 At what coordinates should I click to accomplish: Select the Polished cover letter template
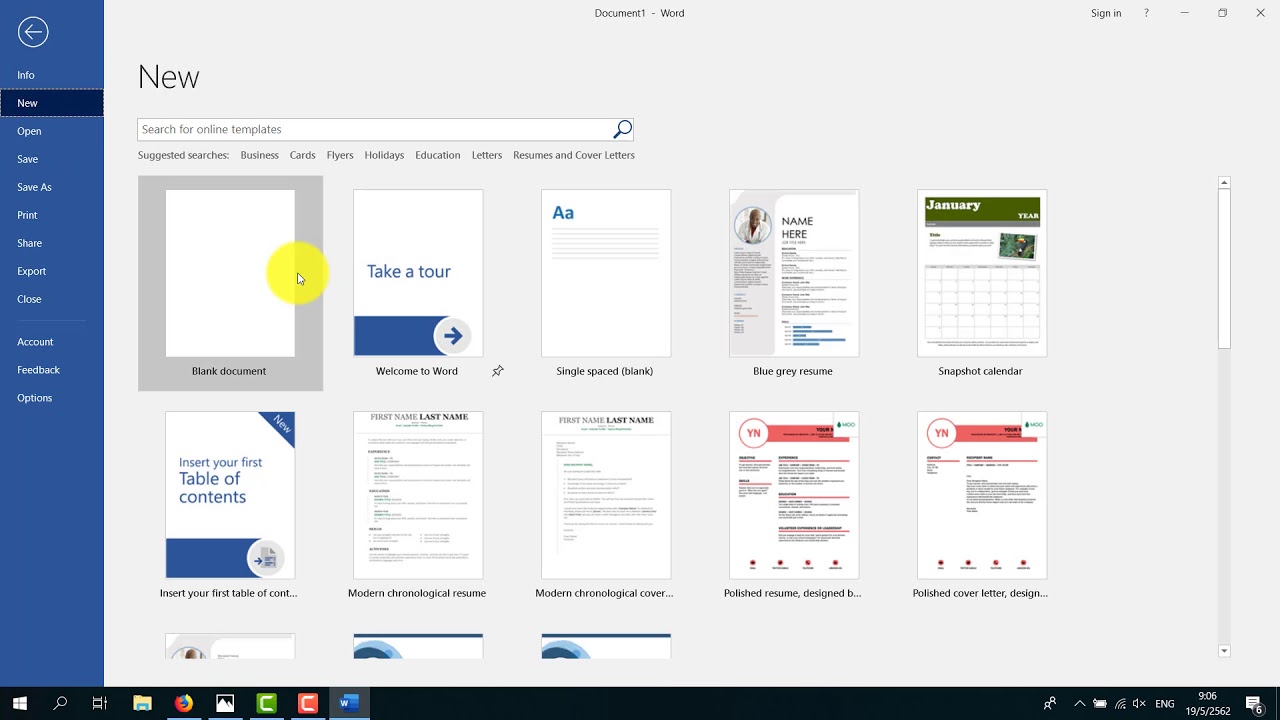pyautogui.click(x=982, y=505)
